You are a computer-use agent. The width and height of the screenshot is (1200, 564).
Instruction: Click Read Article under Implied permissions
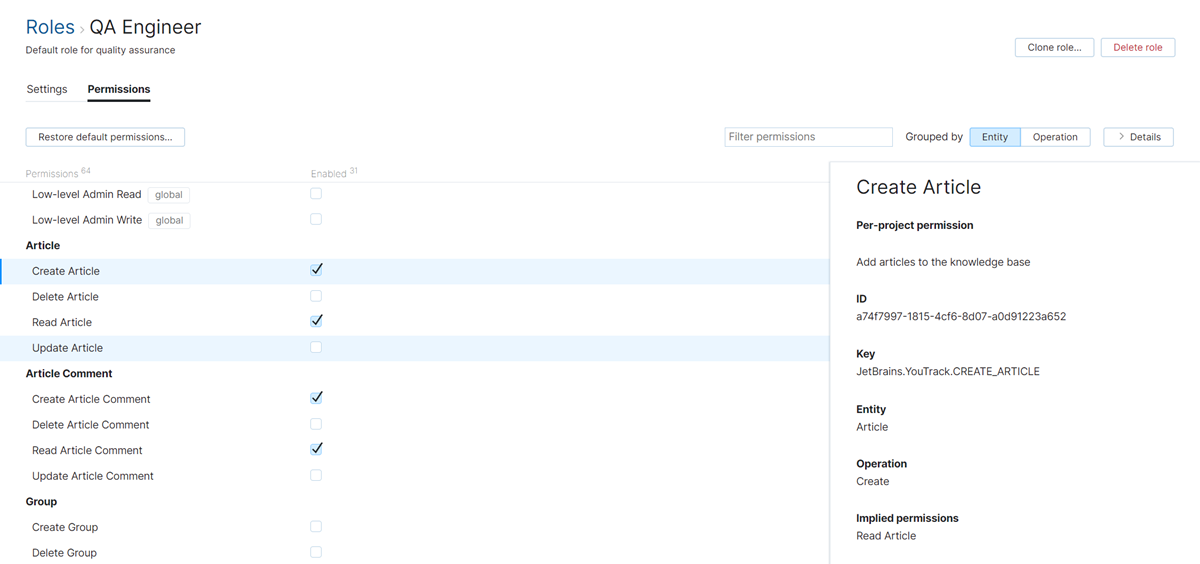886,536
